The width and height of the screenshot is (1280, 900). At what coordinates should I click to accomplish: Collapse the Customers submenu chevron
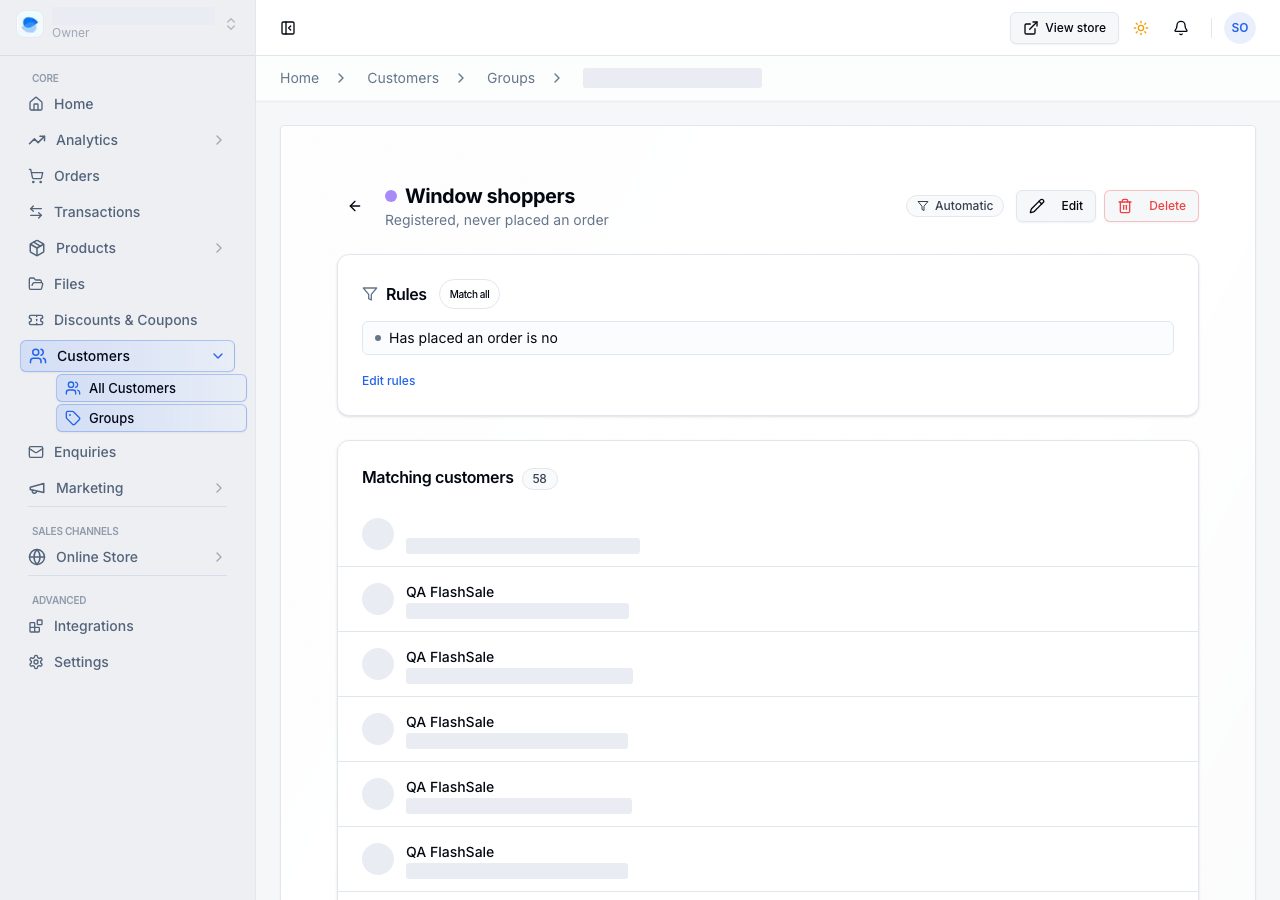[218, 356]
